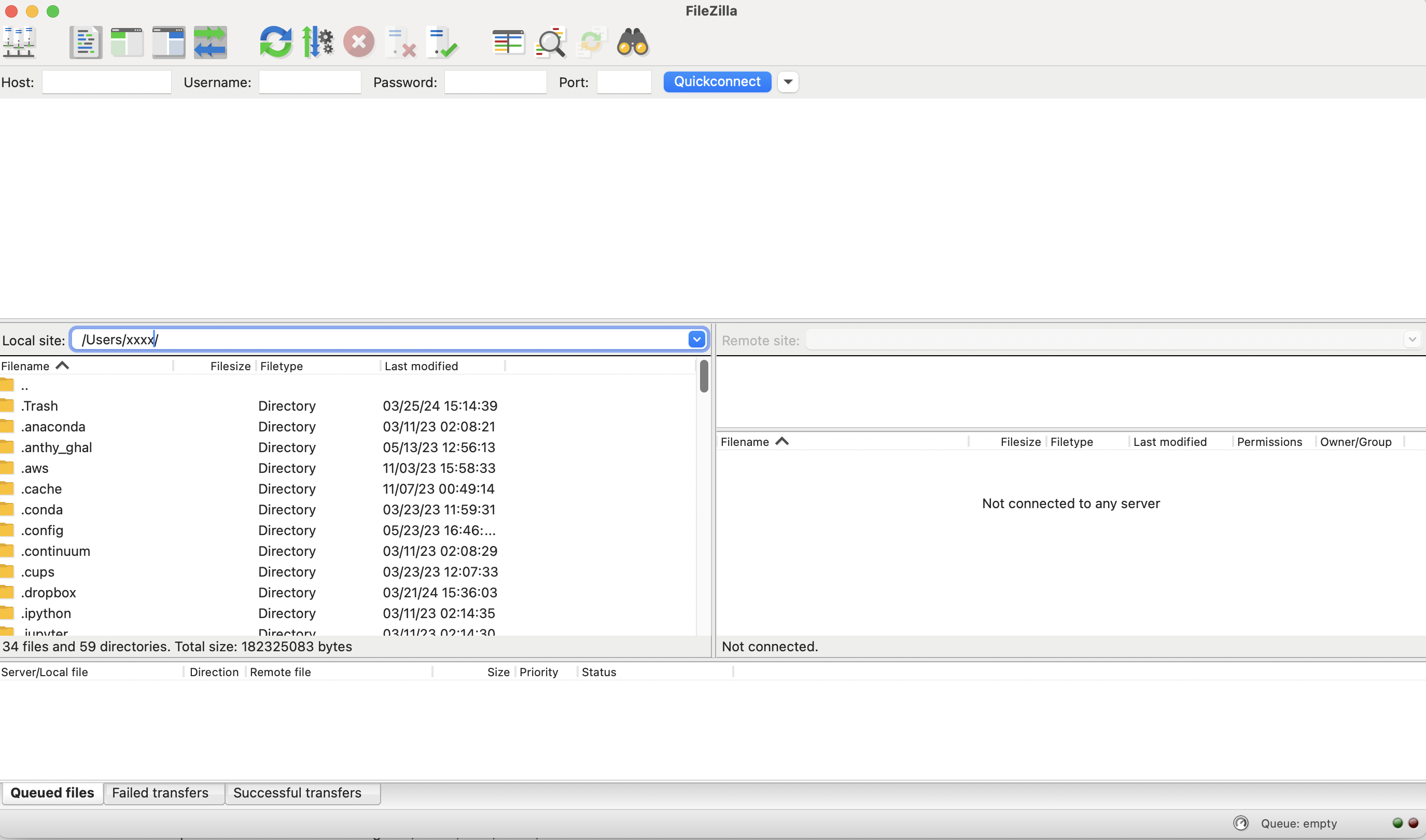Click process queue toggle icon
This screenshot has width=1426, height=840.
[x=317, y=43]
